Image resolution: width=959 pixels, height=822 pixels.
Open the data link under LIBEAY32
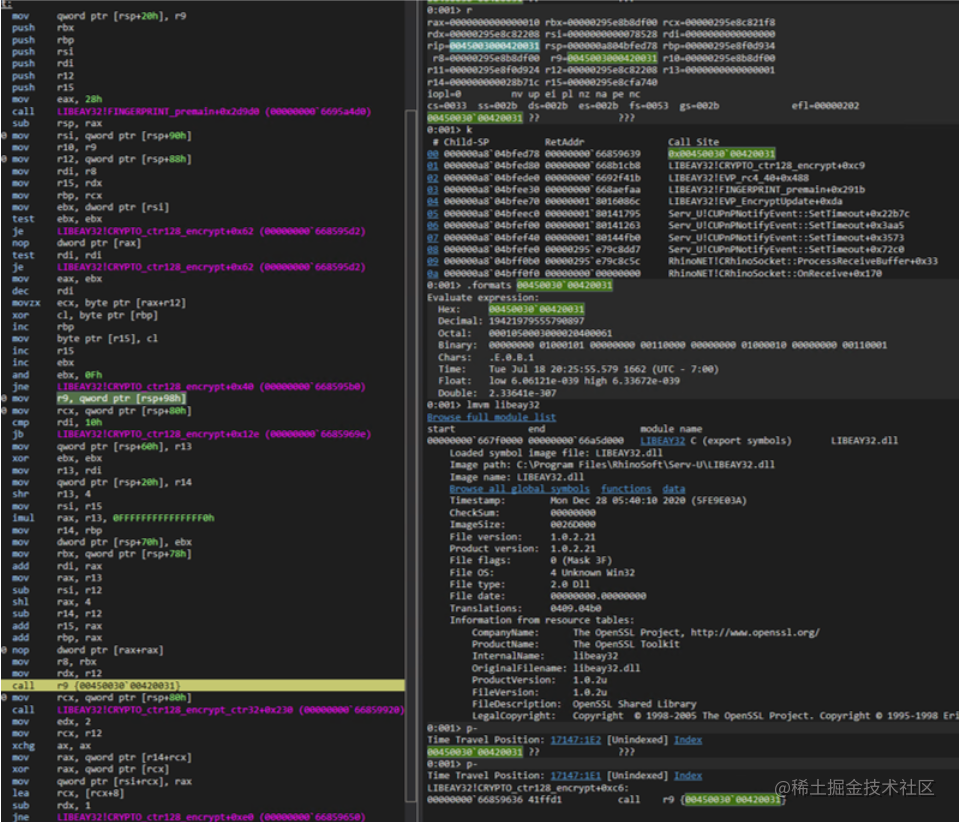point(673,489)
